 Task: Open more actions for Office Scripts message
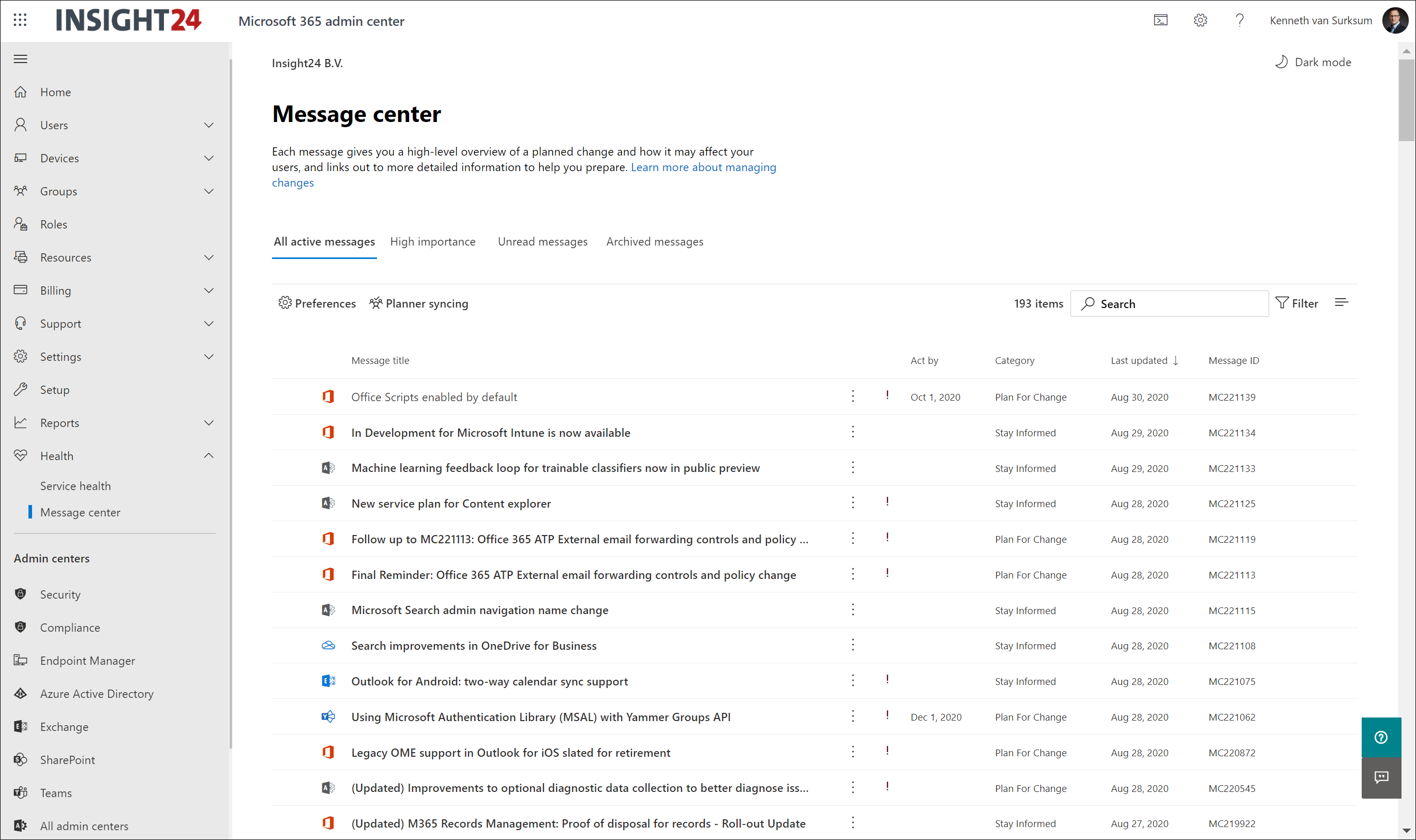tap(853, 396)
